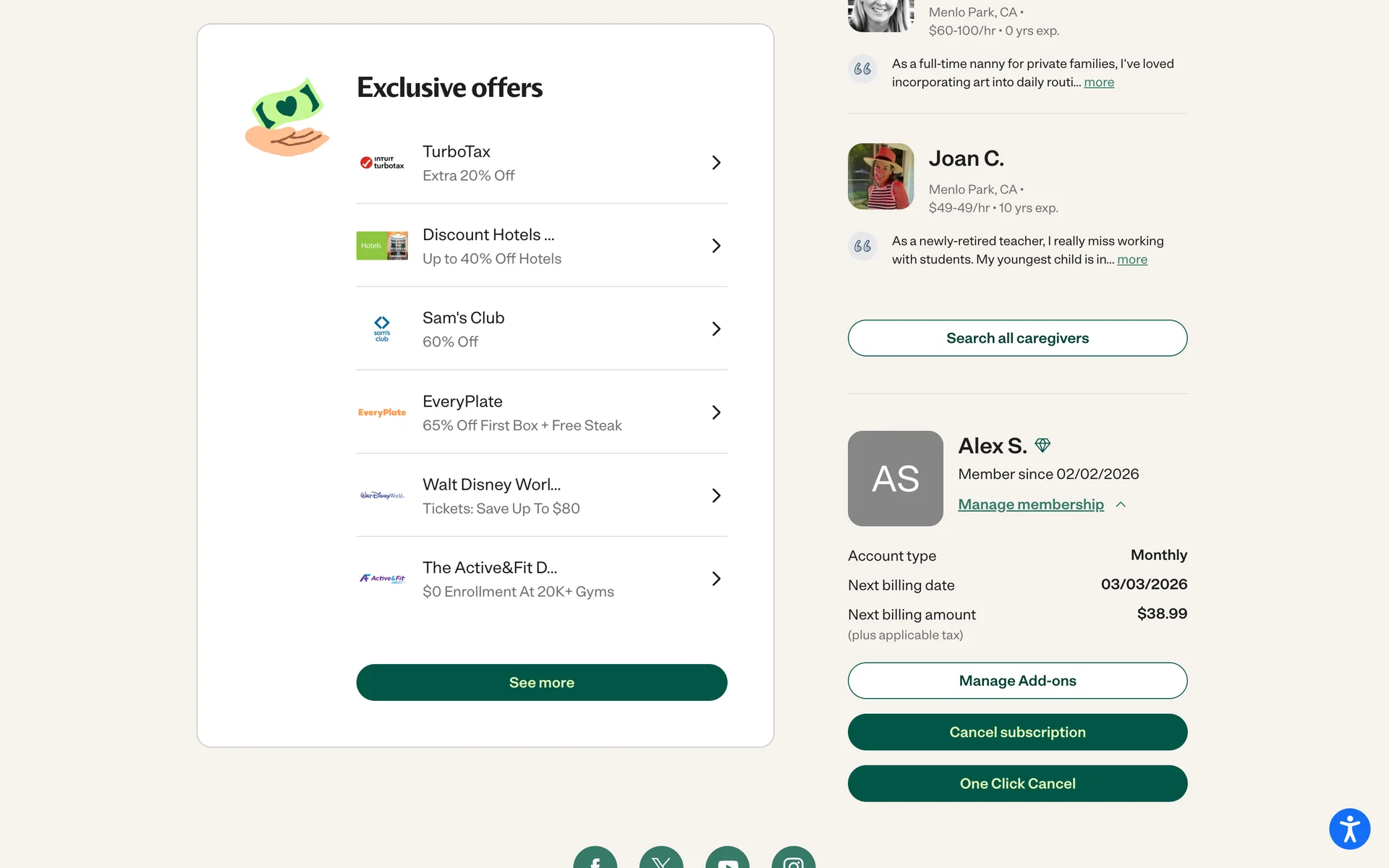Open the accessibility widget icon
The width and height of the screenshot is (1389, 868).
1349,828
